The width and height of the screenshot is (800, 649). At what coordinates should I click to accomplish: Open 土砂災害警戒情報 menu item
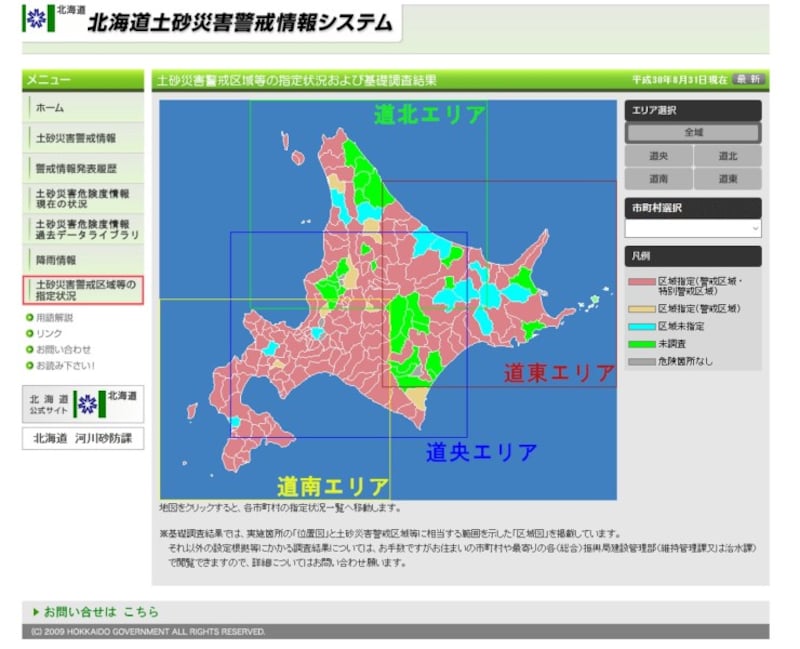tap(84, 138)
